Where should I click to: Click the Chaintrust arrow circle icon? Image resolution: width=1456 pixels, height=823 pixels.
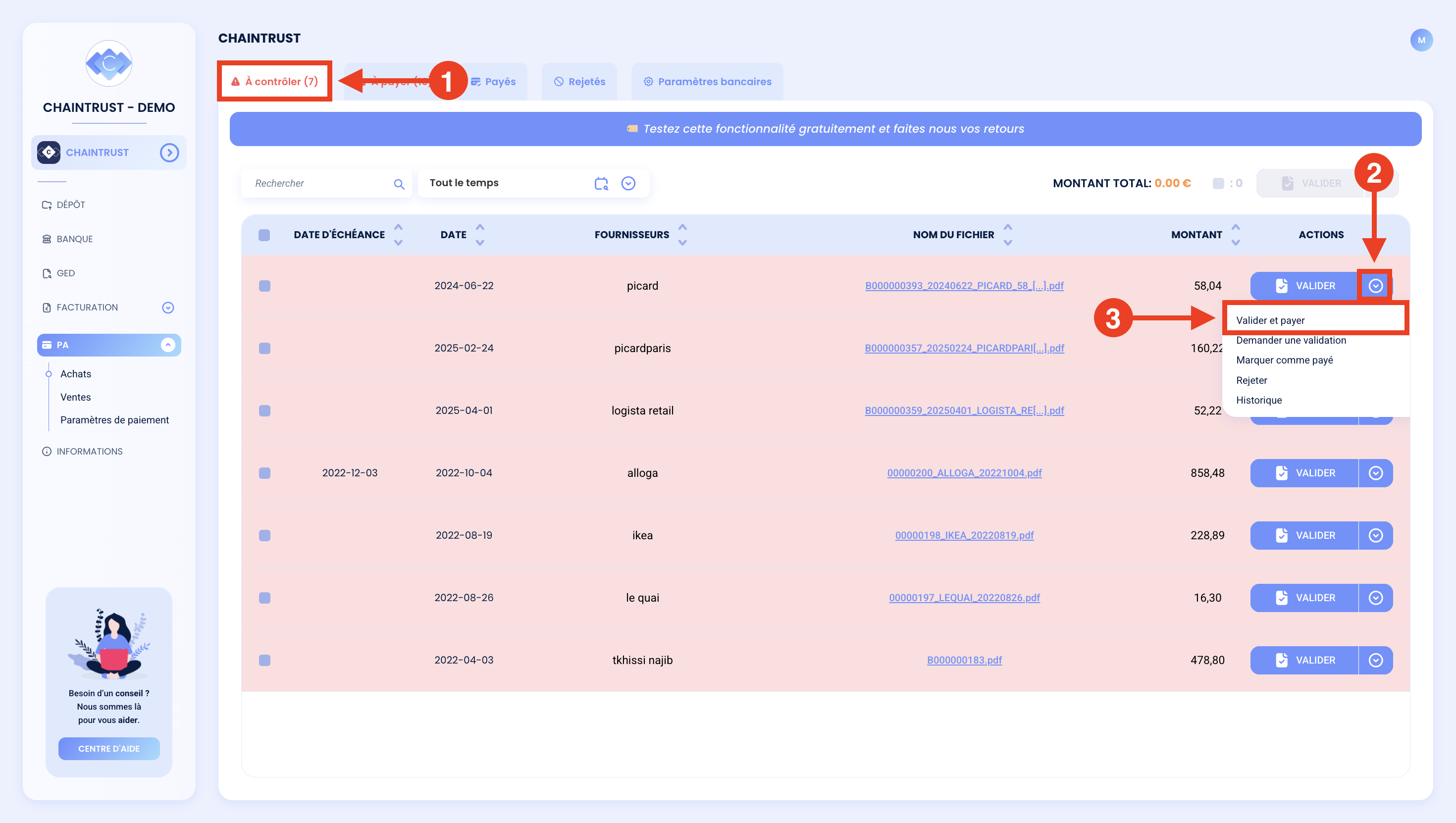pyautogui.click(x=169, y=153)
